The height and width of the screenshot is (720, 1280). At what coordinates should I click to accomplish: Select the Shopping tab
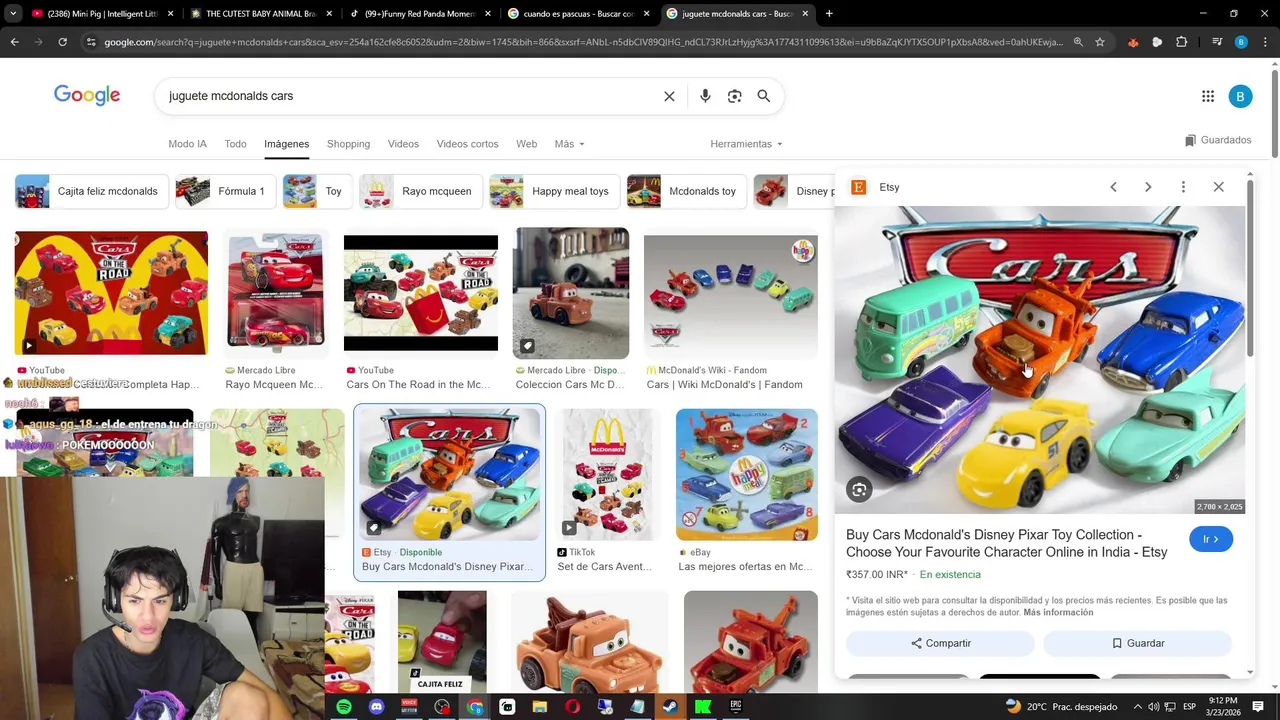(348, 144)
